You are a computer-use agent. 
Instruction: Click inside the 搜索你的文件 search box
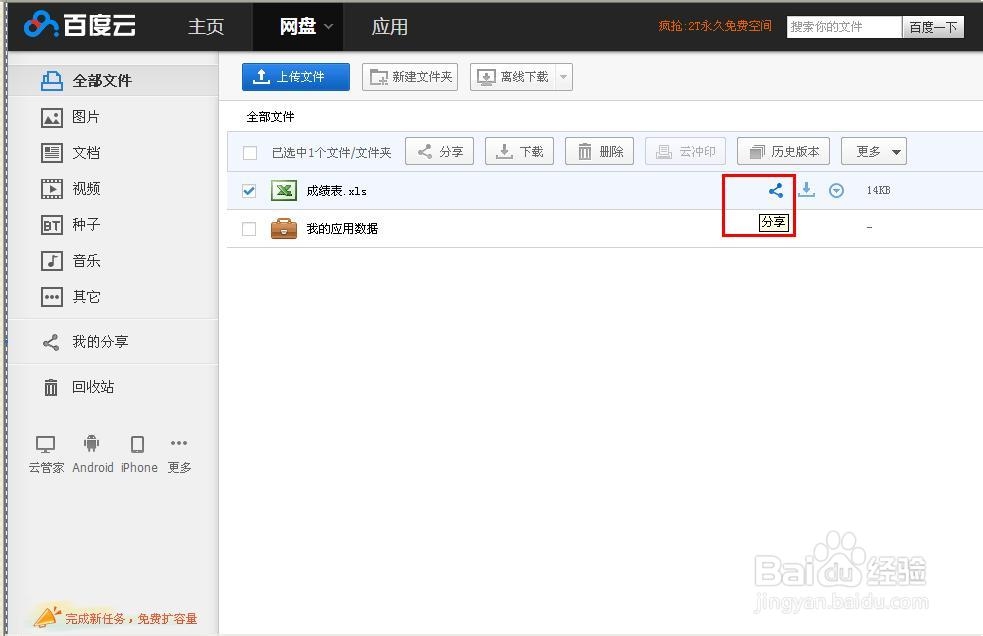(x=843, y=27)
